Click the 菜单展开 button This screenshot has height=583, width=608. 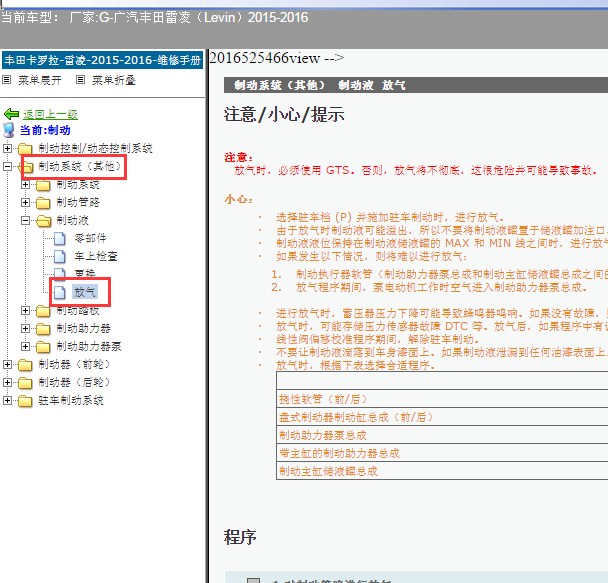click(x=40, y=80)
